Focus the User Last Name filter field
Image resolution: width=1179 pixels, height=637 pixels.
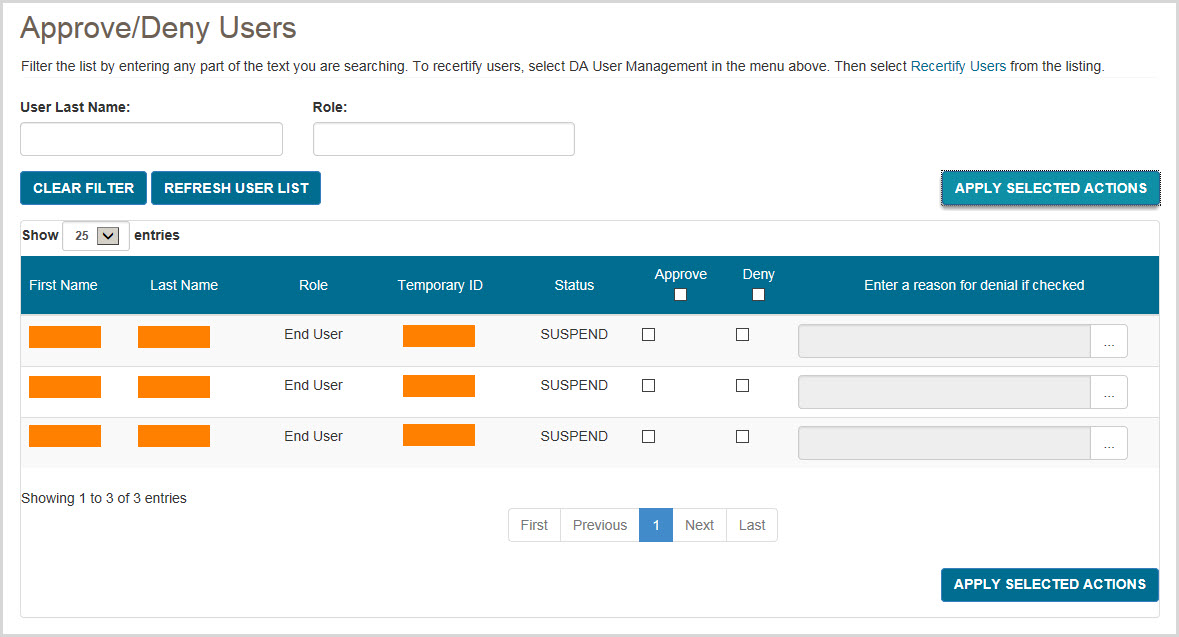click(151, 139)
